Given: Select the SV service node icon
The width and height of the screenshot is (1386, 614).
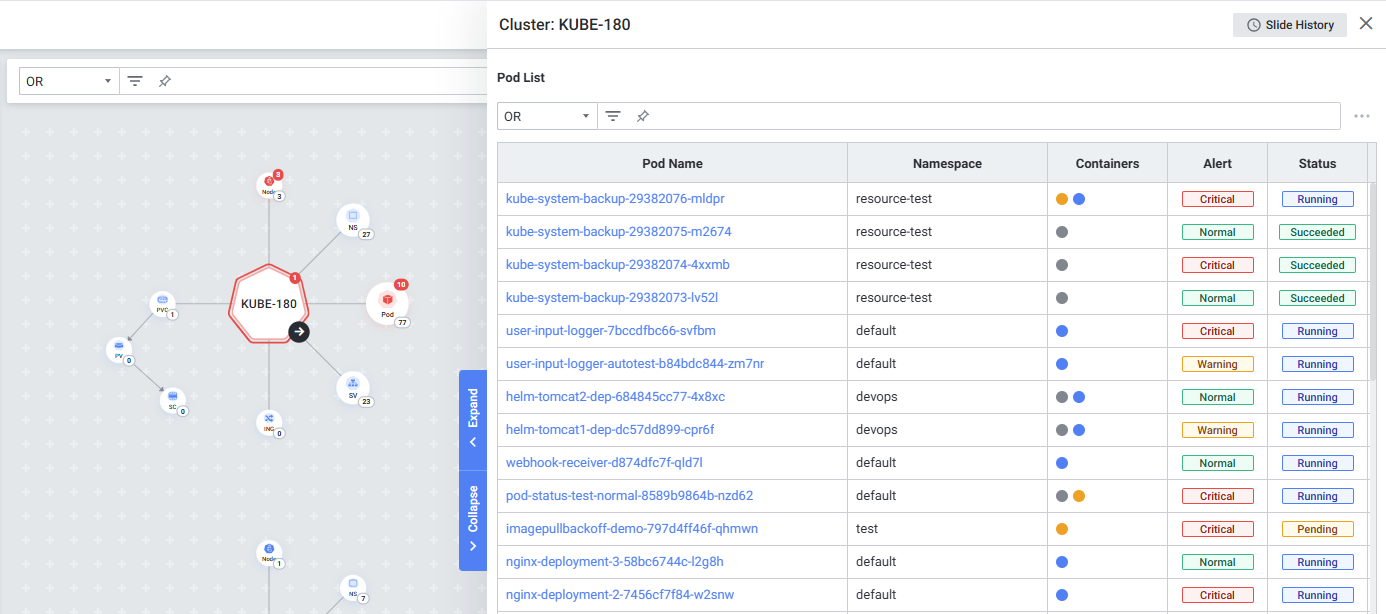Looking at the screenshot, I should (352, 386).
